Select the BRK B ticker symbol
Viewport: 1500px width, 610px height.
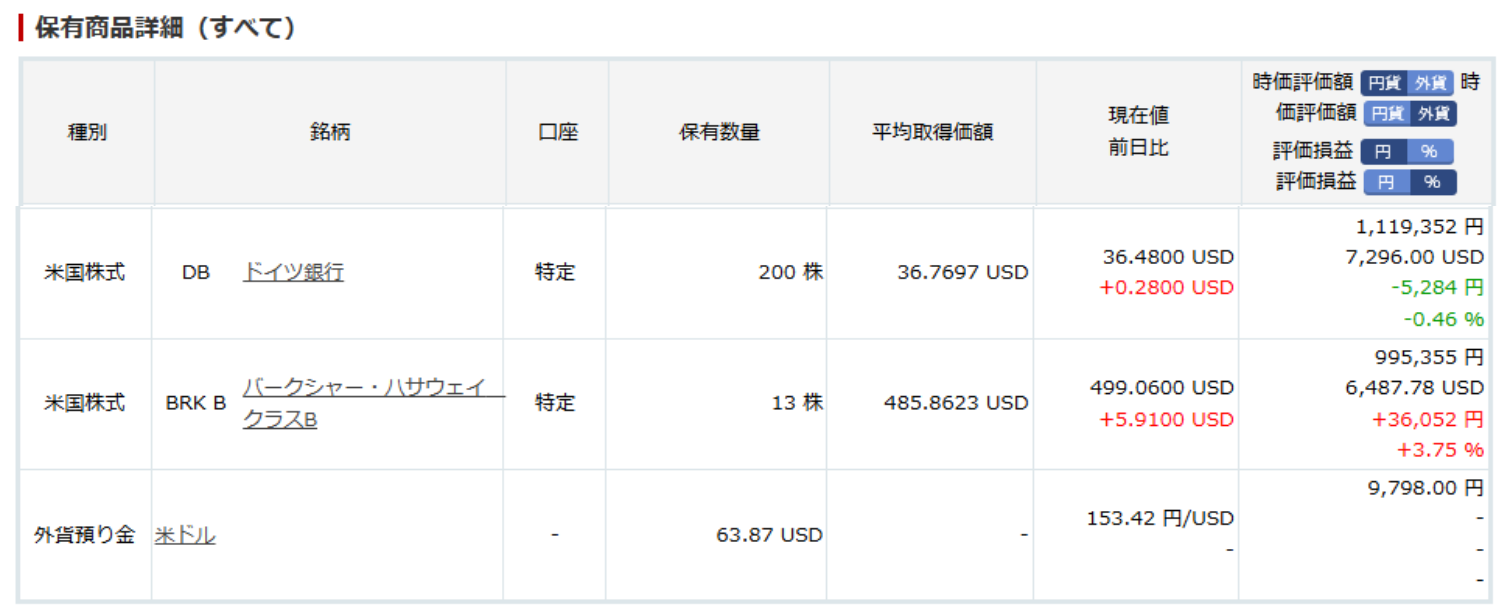coord(197,403)
